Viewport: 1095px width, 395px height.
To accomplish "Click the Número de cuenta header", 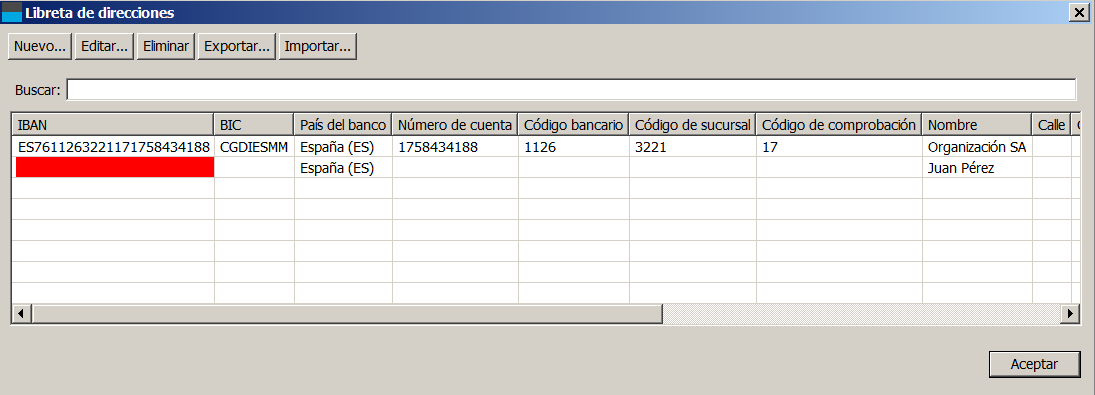I will point(455,125).
